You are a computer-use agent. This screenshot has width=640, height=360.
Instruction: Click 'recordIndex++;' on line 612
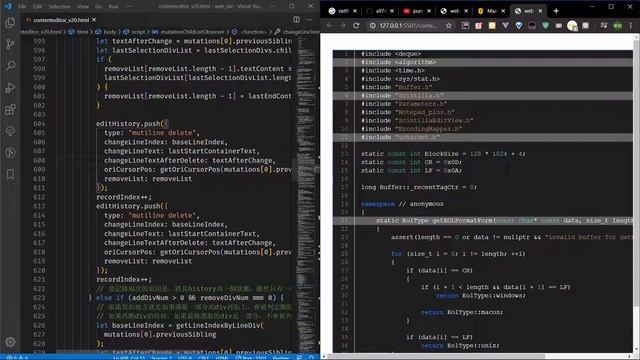(124, 197)
